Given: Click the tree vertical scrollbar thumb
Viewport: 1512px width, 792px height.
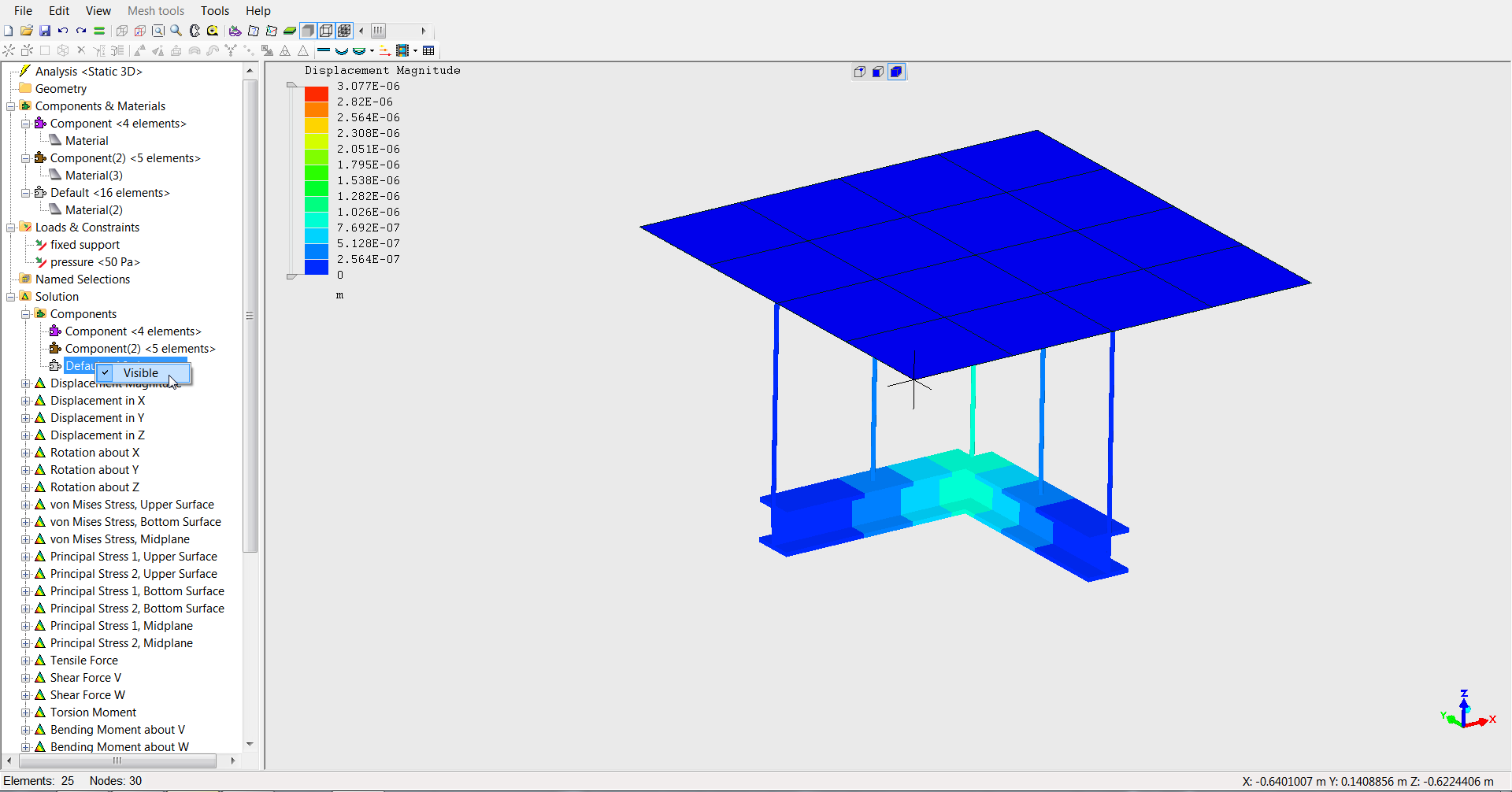Looking at the screenshot, I should click(x=250, y=315).
